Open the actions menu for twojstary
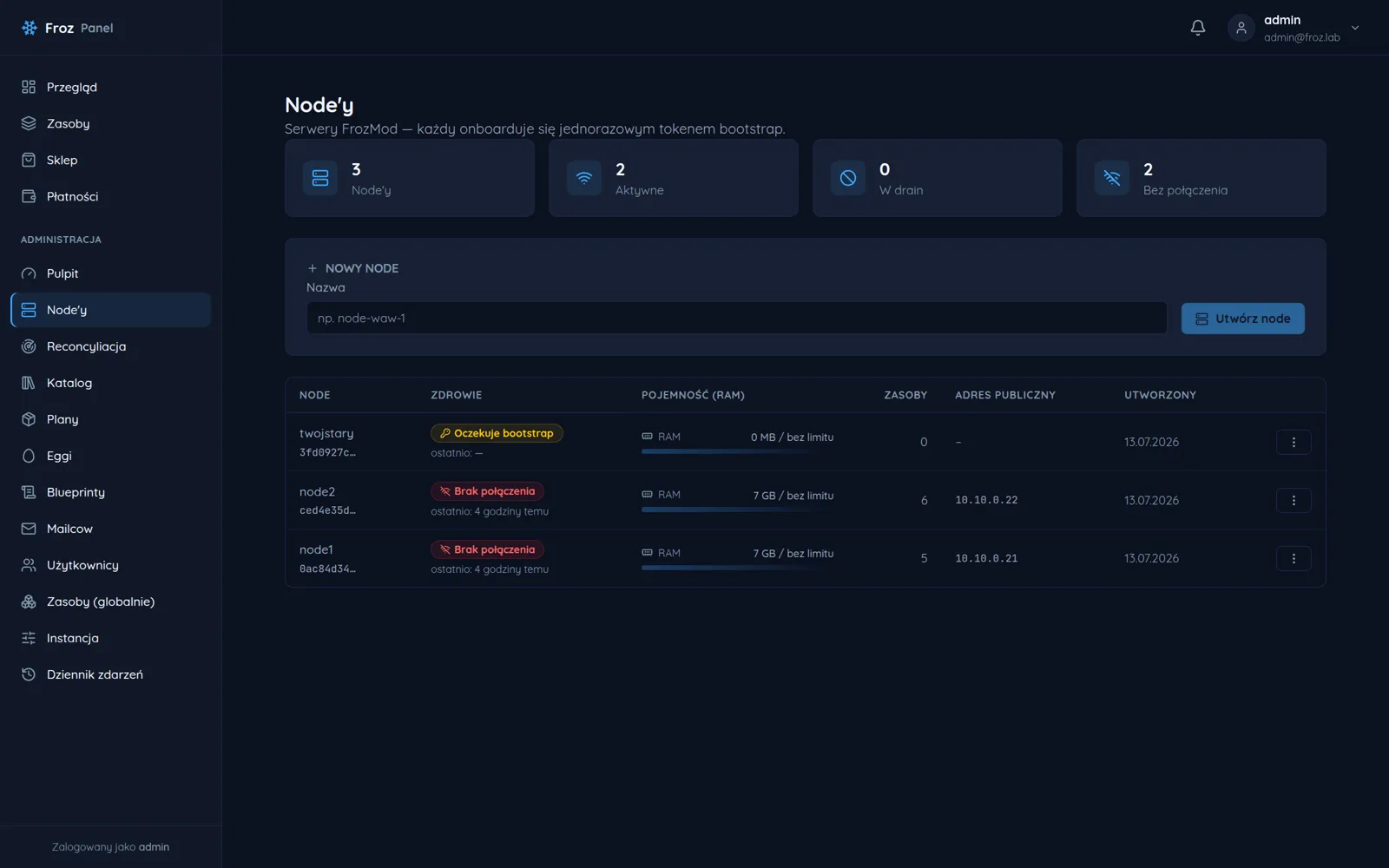 tap(1294, 442)
